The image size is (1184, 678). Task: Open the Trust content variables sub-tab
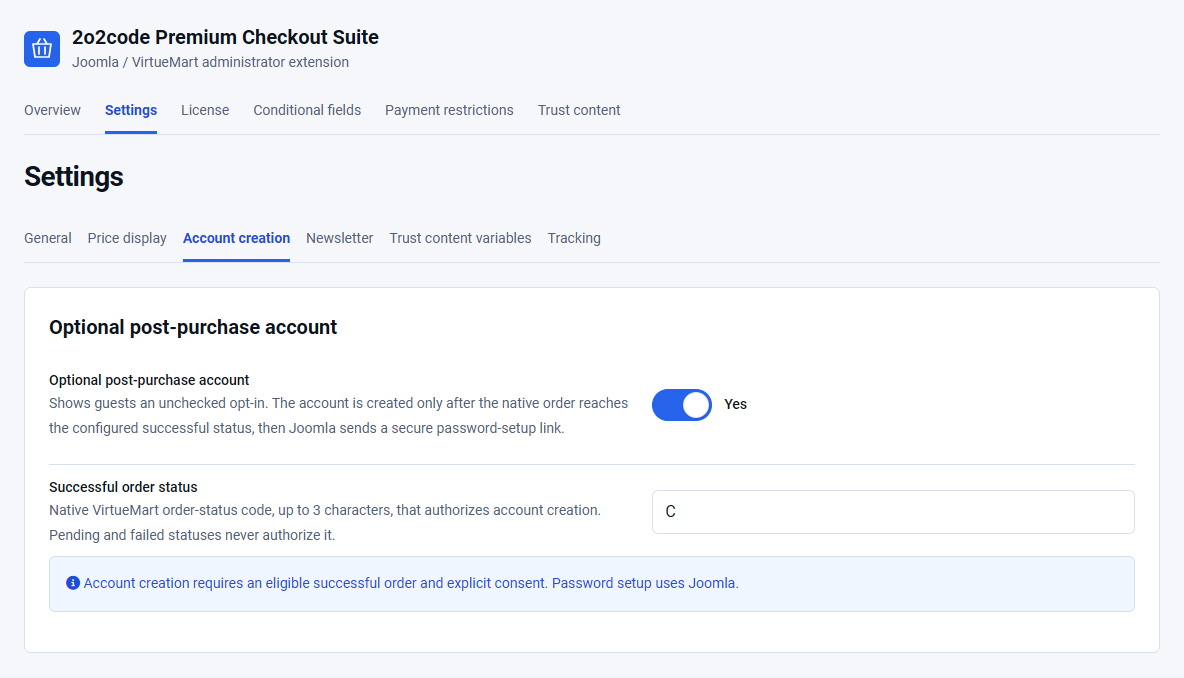[460, 239]
